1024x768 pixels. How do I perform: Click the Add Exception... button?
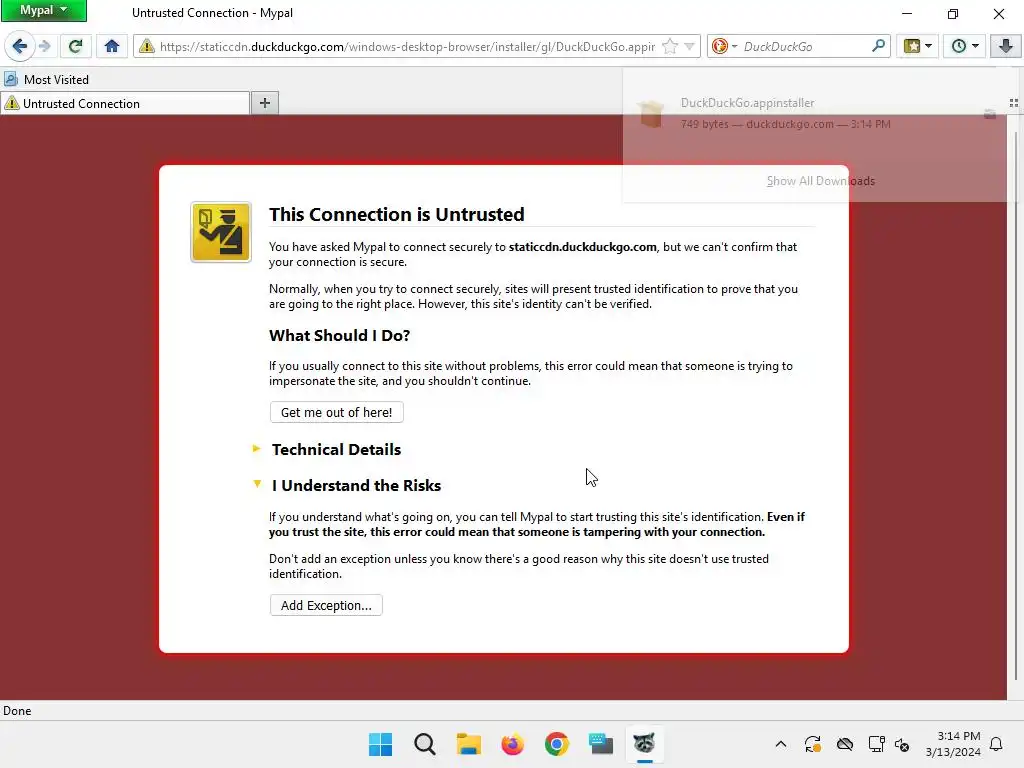pyautogui.click(x=326, y=605)
